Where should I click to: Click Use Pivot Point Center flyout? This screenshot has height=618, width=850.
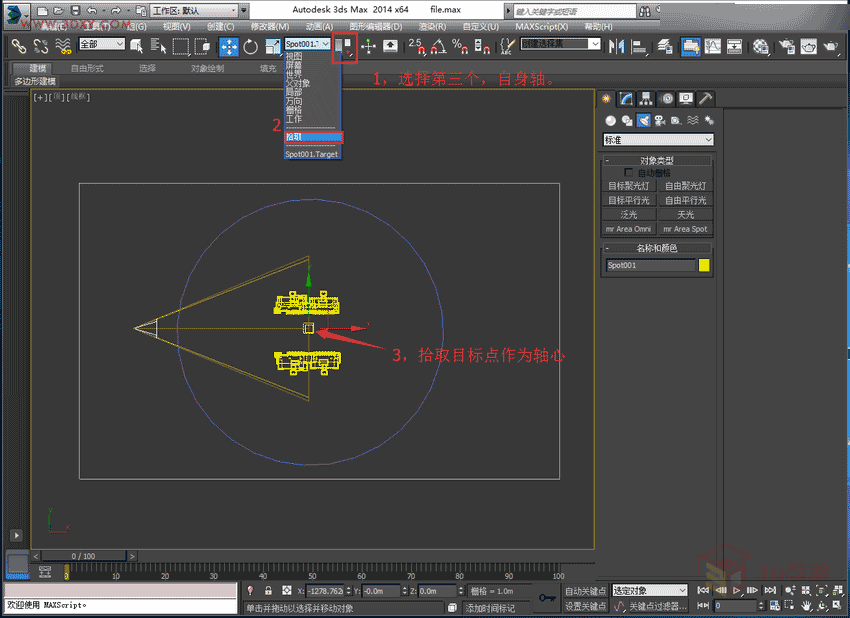coord(344,46)
